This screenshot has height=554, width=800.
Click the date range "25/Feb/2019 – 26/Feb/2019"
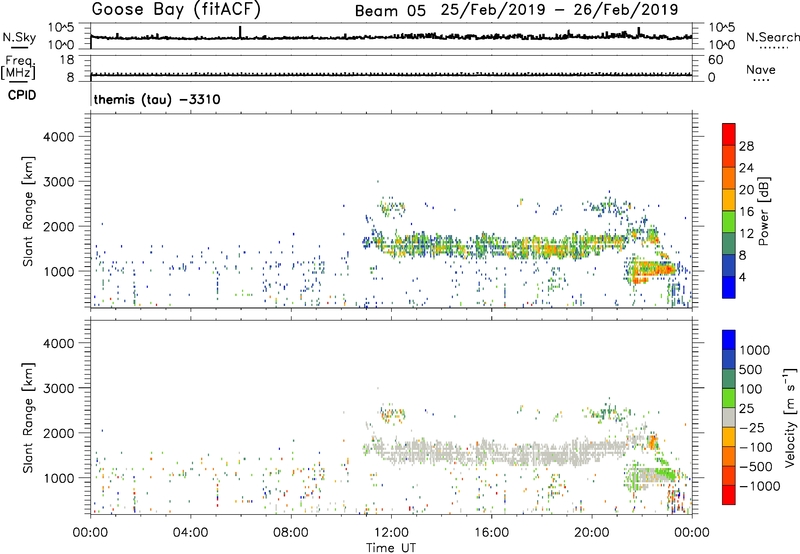(x=559, y=10)
